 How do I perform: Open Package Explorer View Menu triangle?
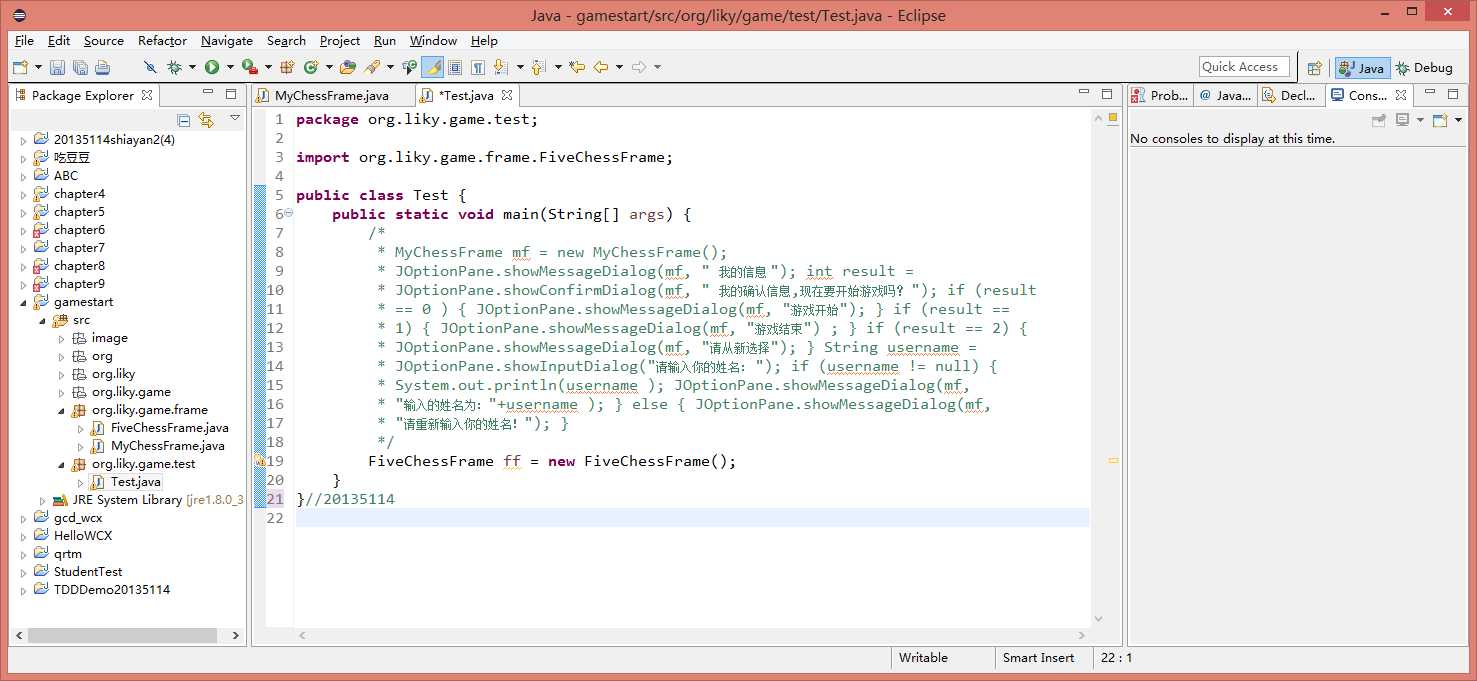coord(235,118)
